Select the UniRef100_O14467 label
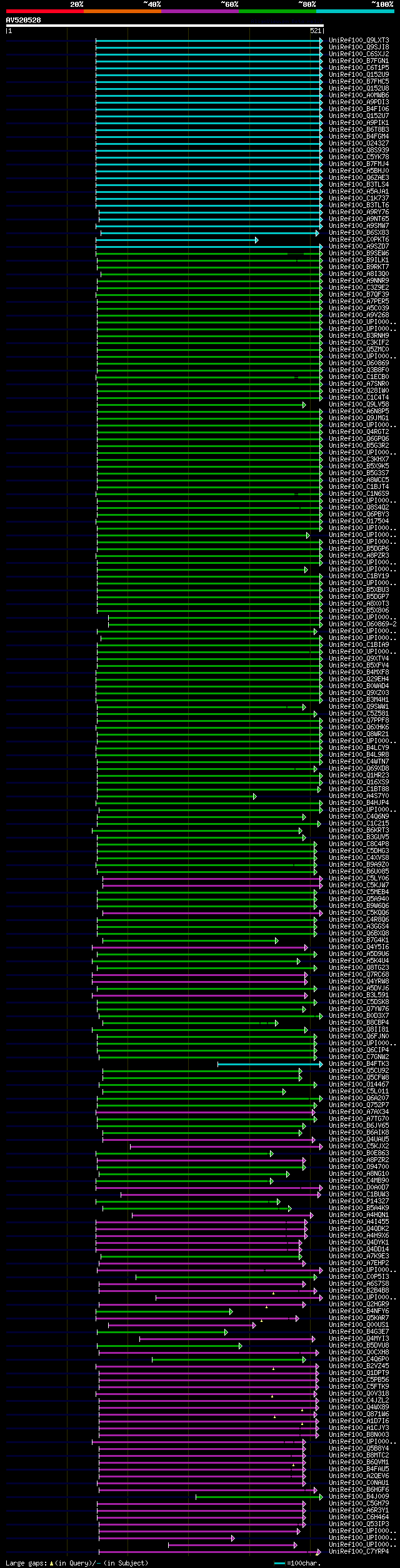400x1568 pixels. point(359,1085)
